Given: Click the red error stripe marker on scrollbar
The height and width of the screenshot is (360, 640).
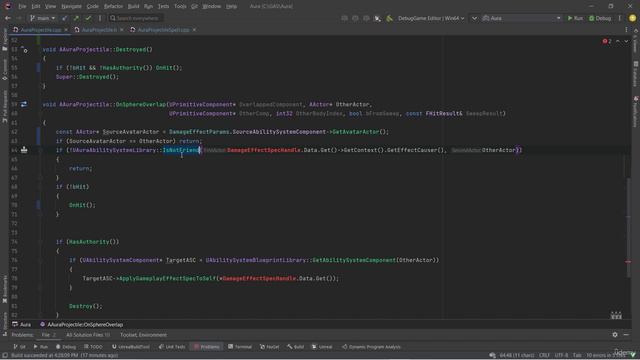Looking at the screenshot, I should [x=628, y=262].
